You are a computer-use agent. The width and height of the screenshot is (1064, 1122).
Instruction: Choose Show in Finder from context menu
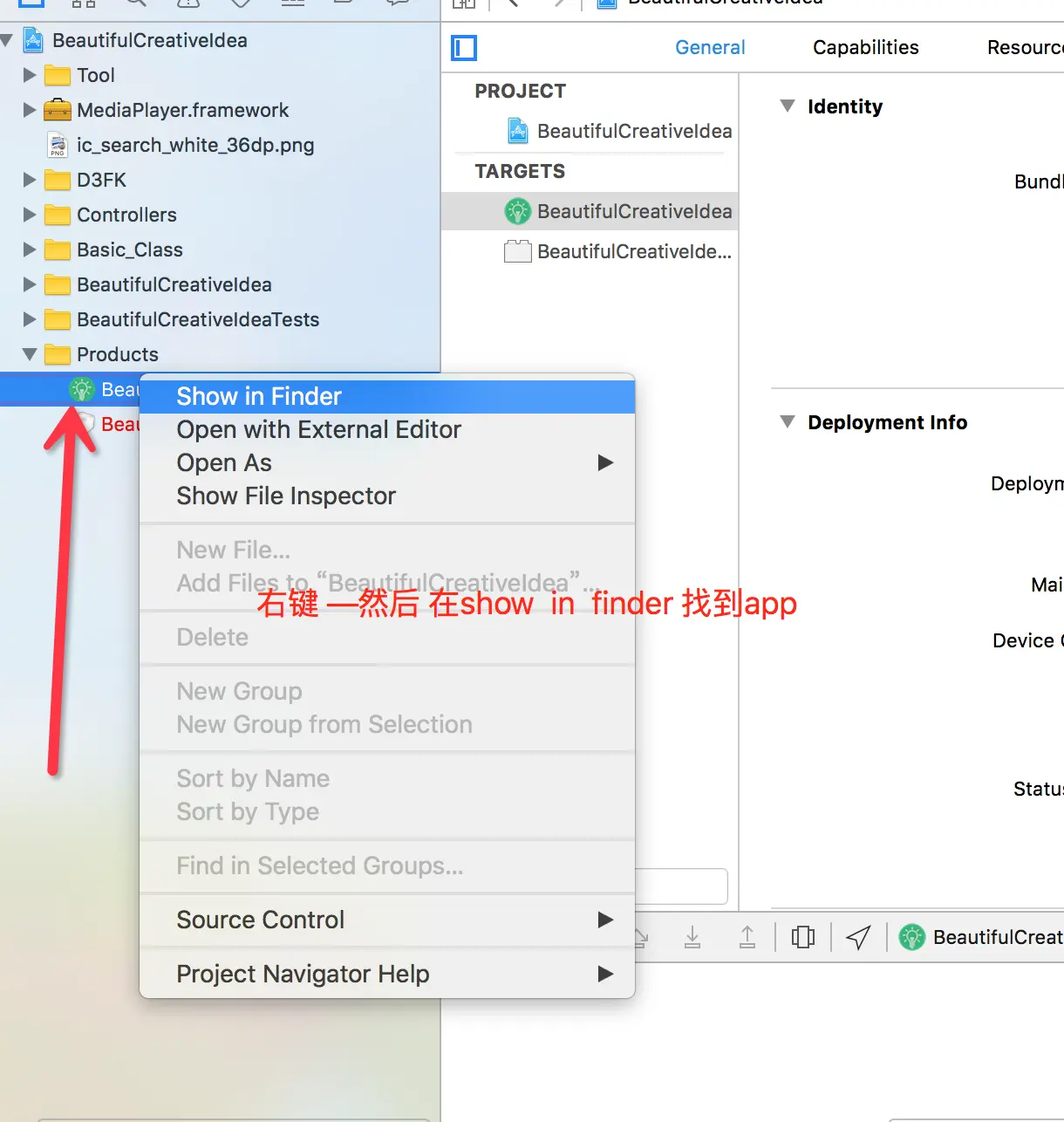click(x=387, y=396)
